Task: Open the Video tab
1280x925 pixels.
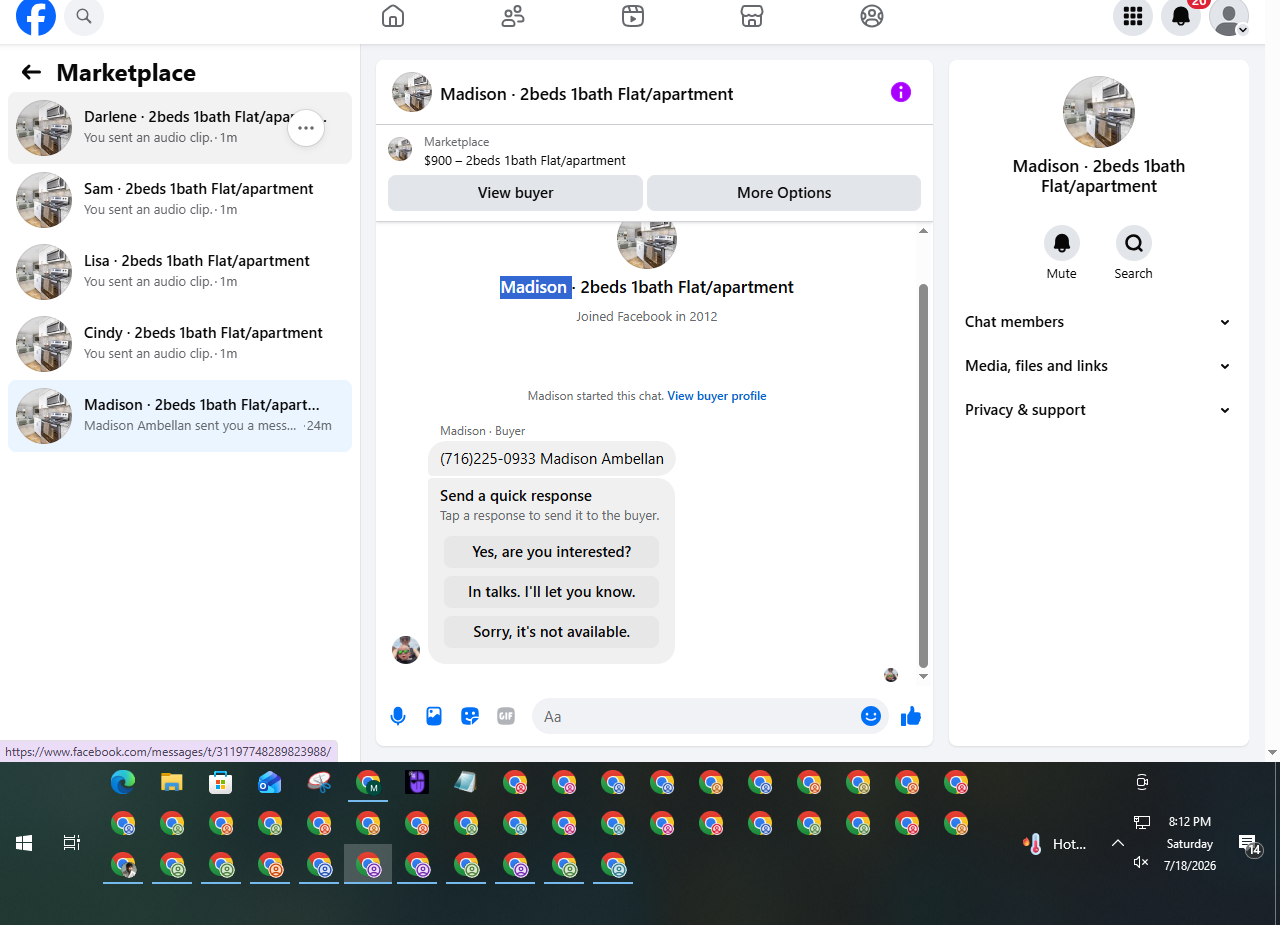Action: tap(632, 16)
